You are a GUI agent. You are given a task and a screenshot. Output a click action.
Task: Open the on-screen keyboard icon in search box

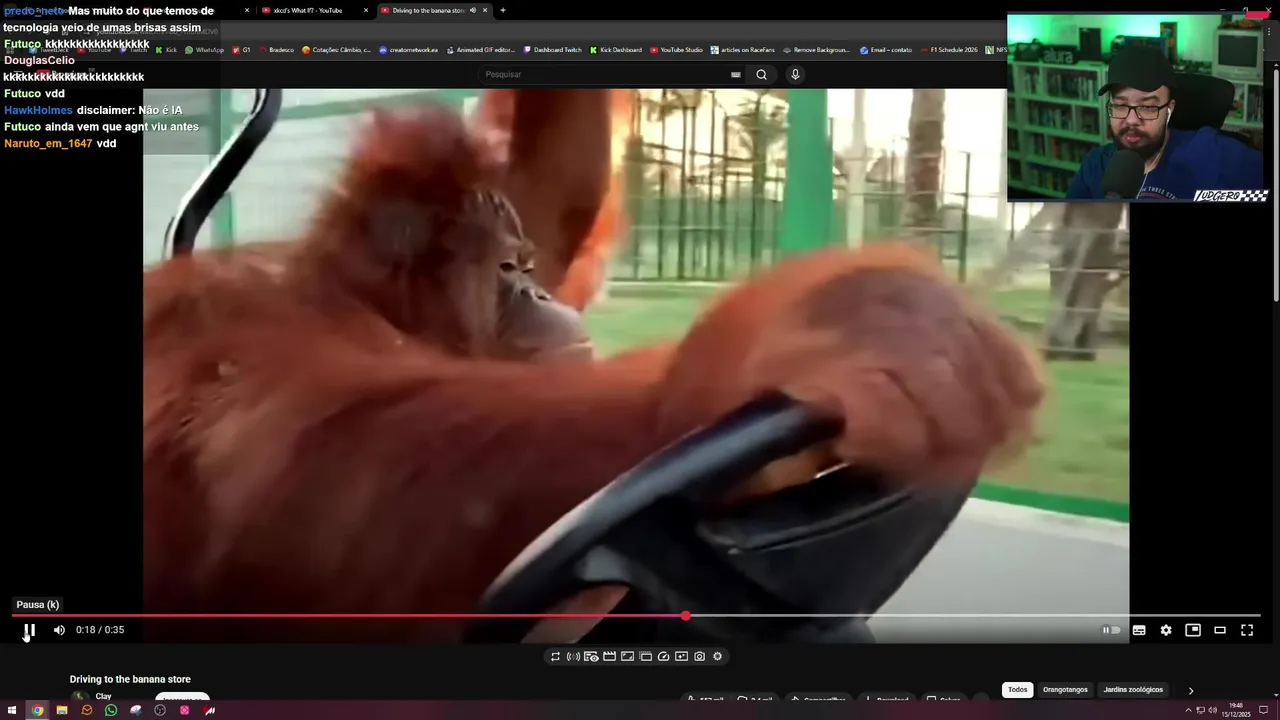point(736,74)
